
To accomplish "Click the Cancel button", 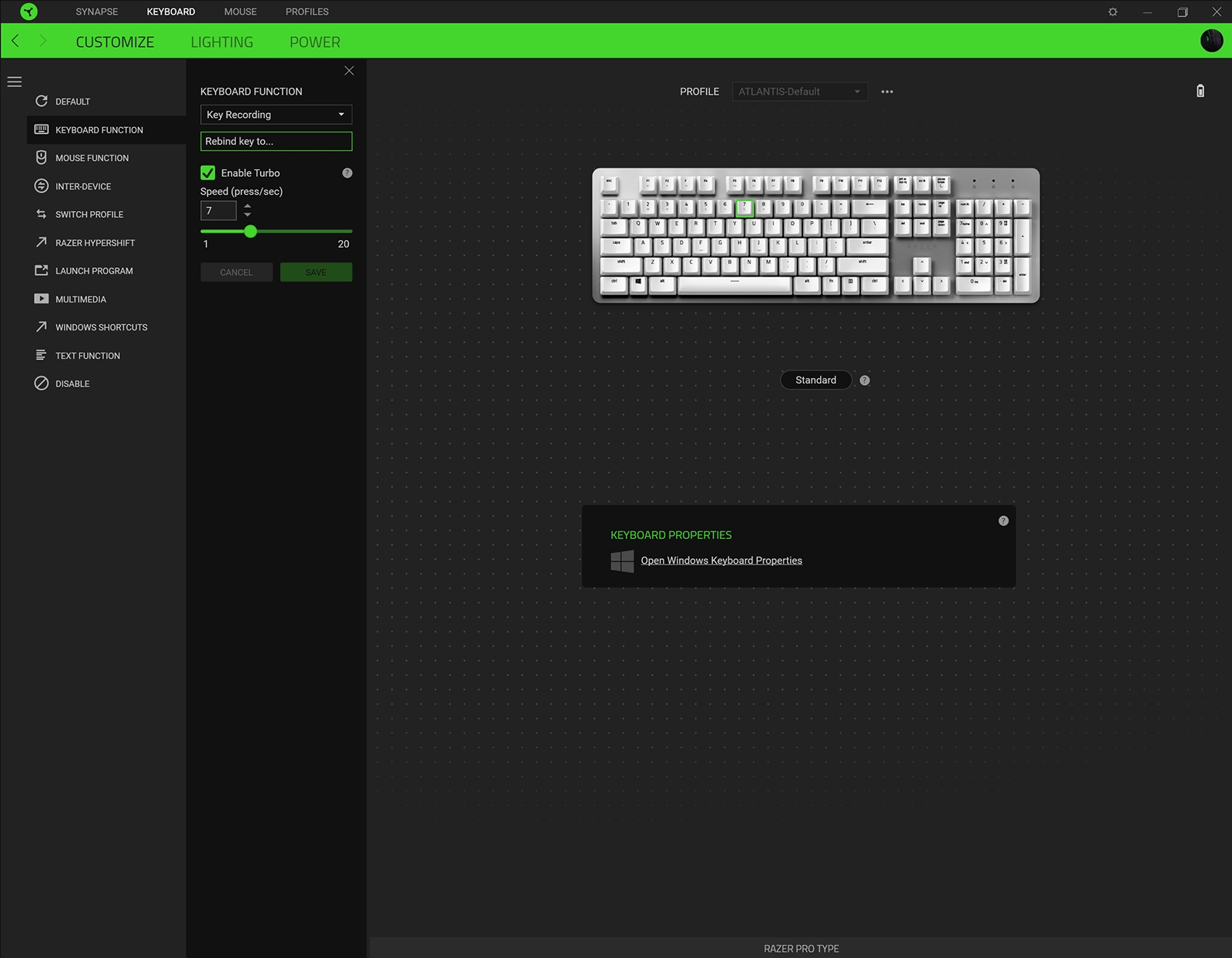I will coord(236,273).
